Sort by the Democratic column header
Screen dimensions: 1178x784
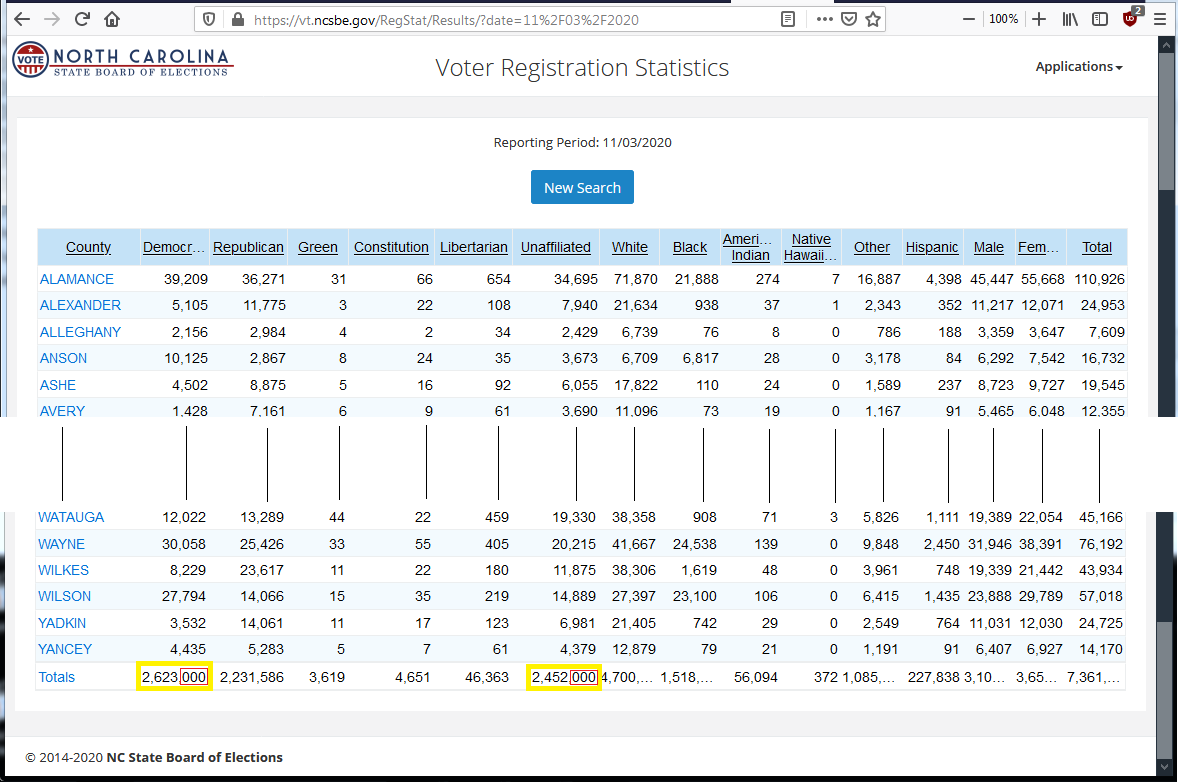pos(174,247)
